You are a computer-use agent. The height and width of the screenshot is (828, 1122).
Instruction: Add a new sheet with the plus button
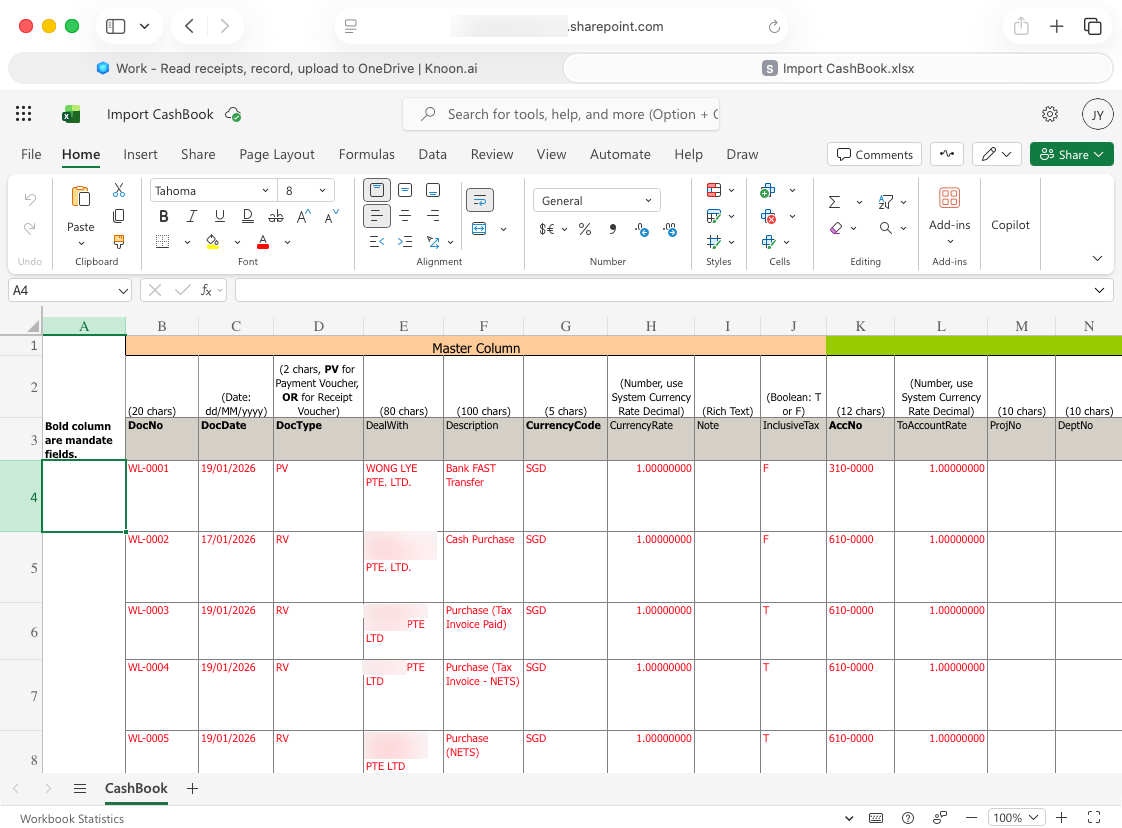192,789
